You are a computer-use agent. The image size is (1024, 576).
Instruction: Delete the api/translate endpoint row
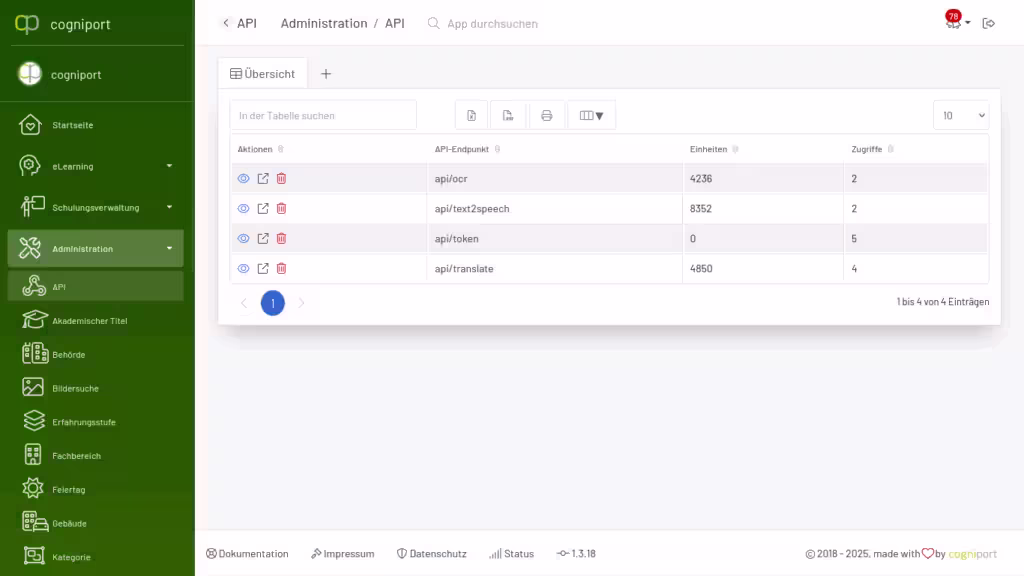[x=281, y=269]
